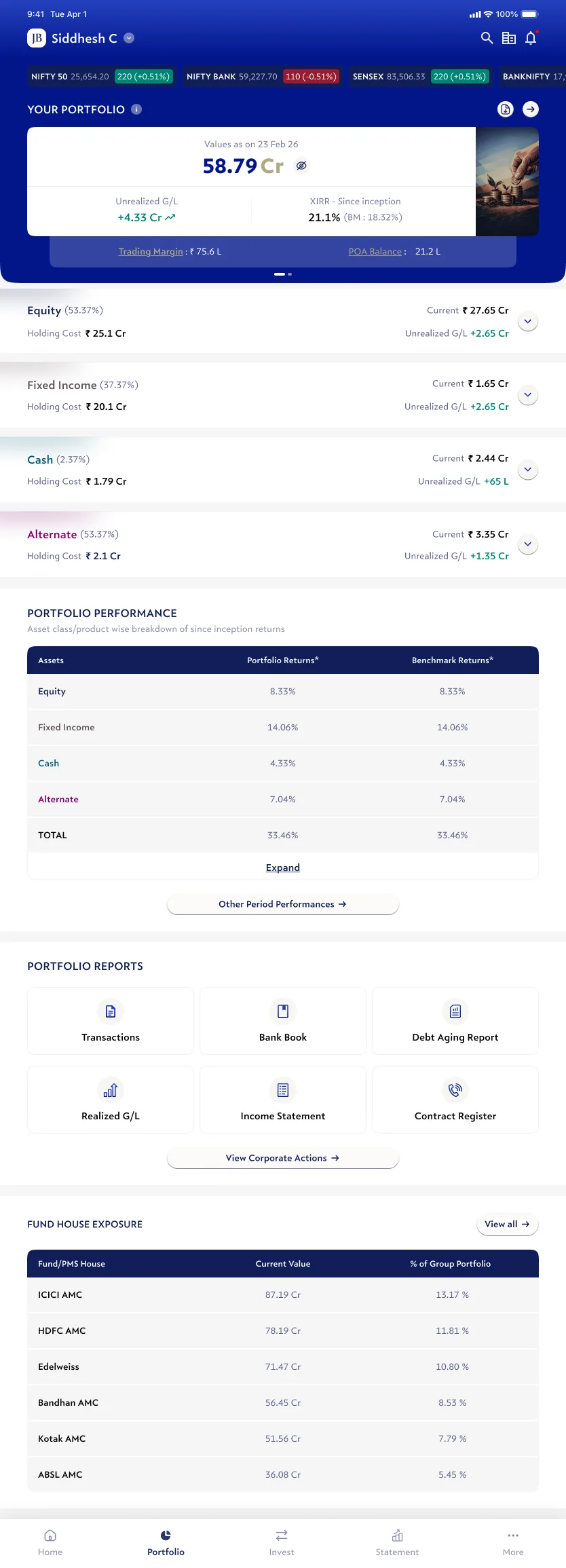
Task: Open Contract Register report tile
Action: pos(455,1100)
